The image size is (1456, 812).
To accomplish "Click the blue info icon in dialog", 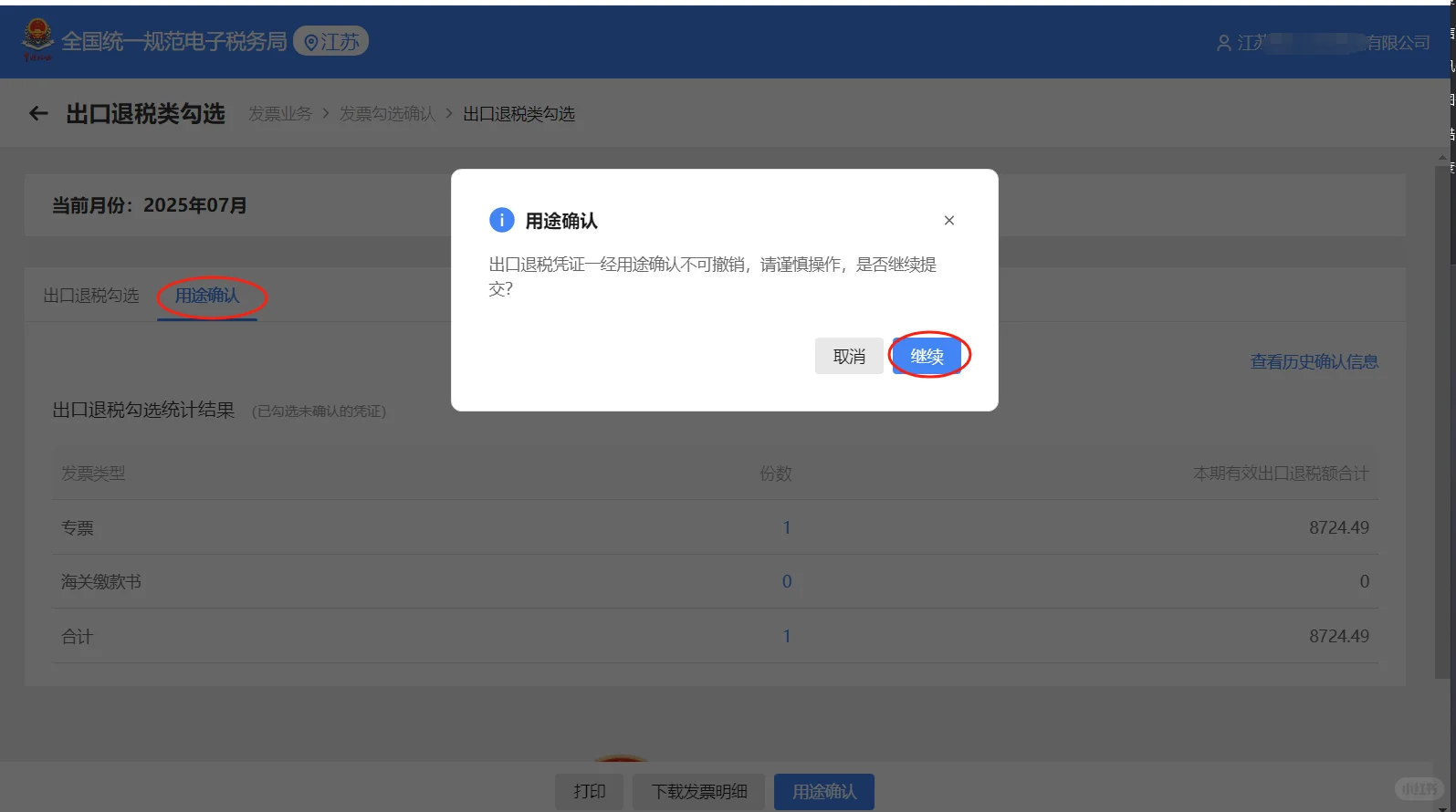I will tap(502, 220).
